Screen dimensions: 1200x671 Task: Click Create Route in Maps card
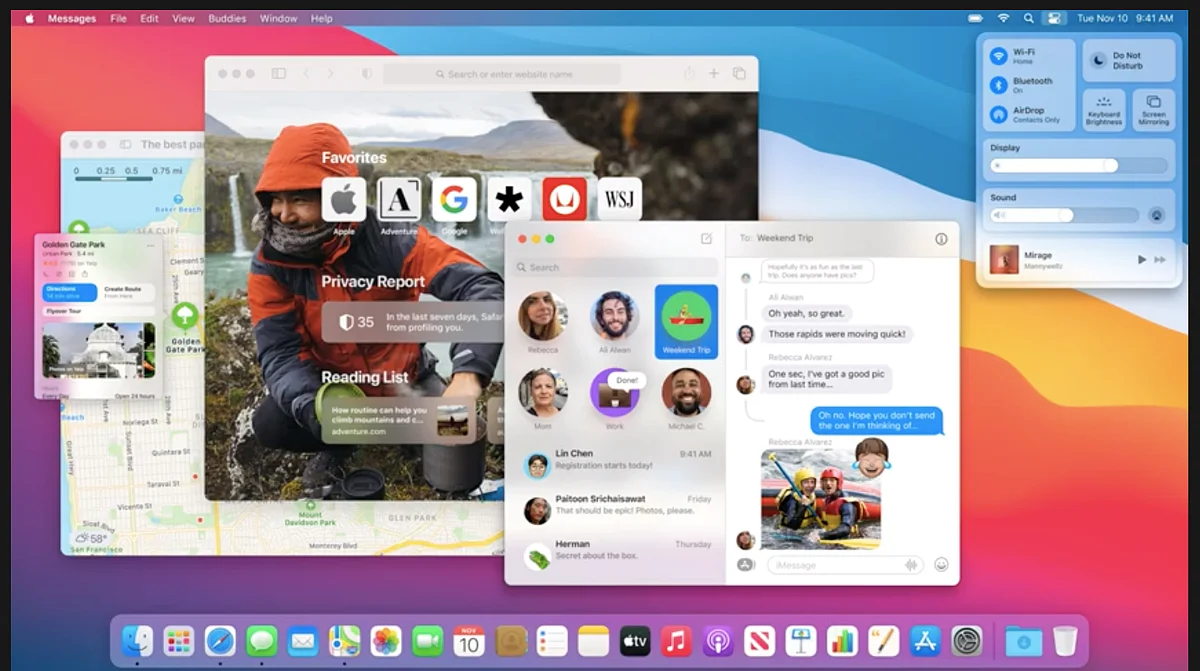[127, 292]
